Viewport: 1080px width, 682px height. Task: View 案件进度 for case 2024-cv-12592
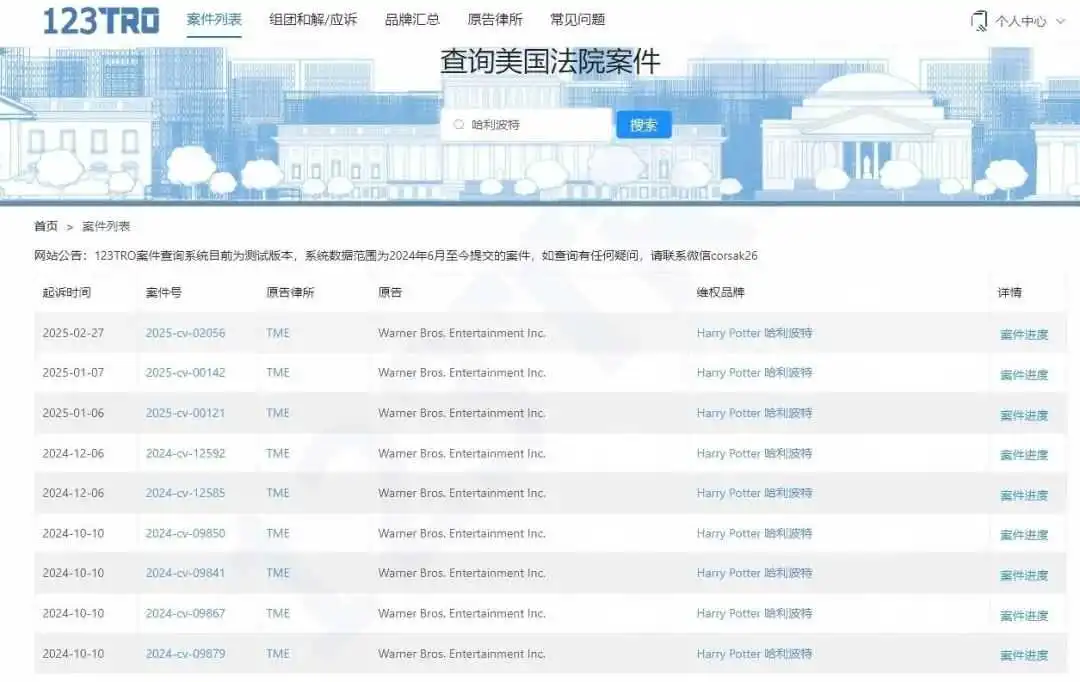tap(1024, 455)
